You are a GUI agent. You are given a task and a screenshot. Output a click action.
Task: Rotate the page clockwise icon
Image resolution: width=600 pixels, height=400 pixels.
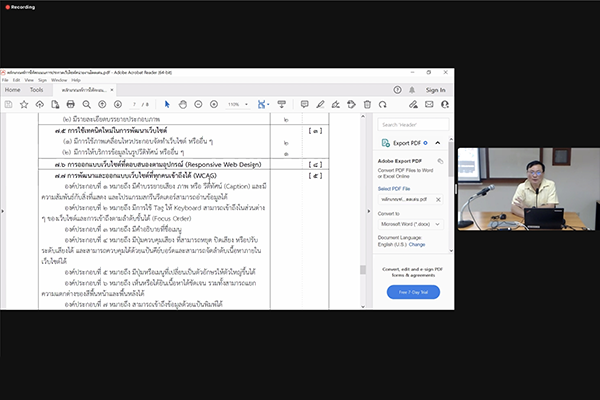383,104
